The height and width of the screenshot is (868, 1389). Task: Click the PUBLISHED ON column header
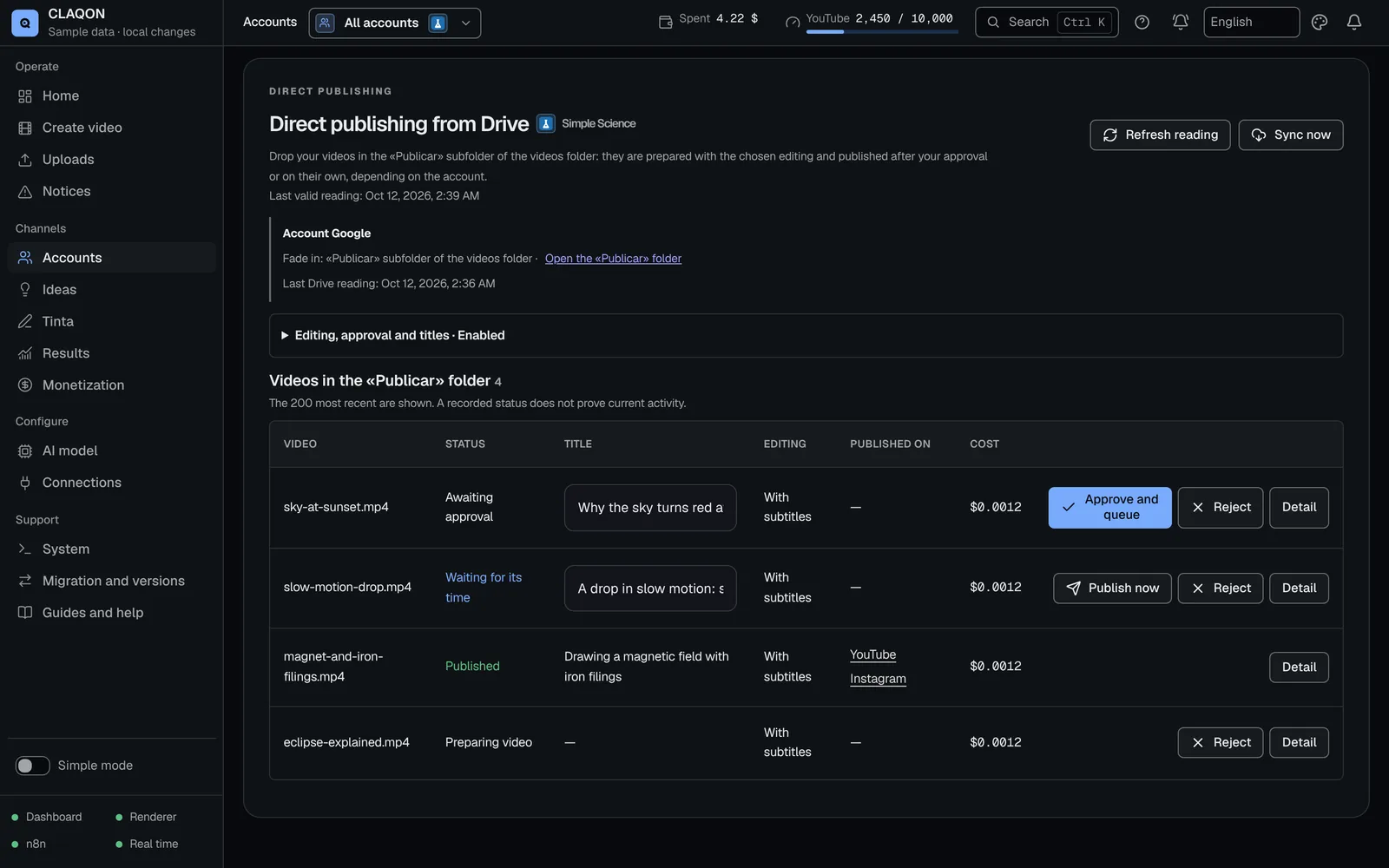click(x=890, y=444)
